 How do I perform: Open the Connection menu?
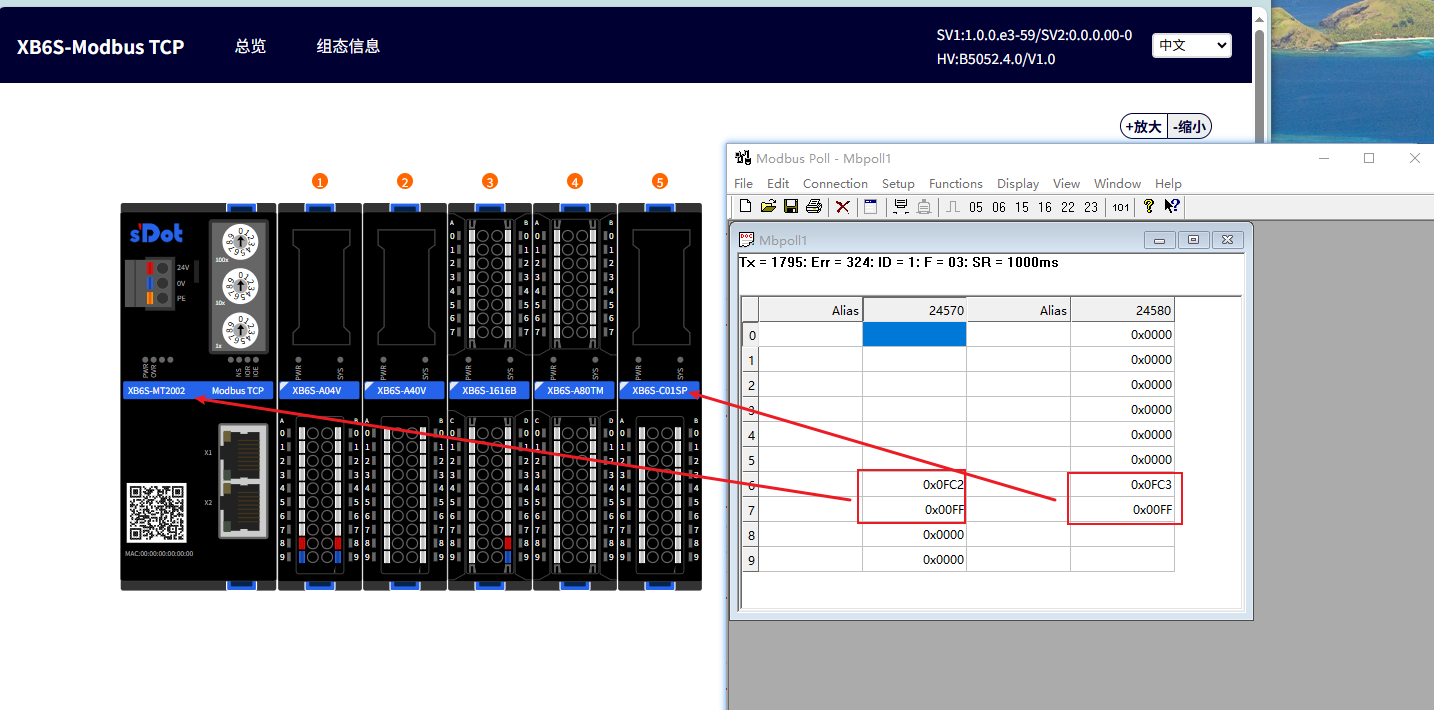coord(835,183)
